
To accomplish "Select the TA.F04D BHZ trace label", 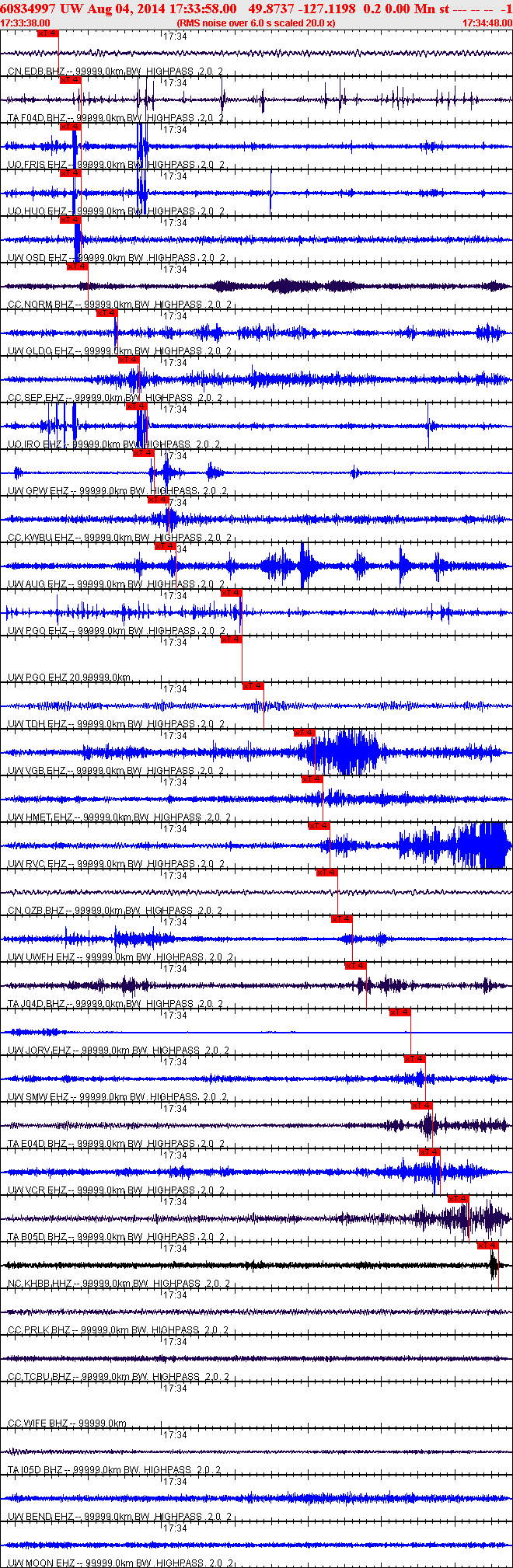I will point(115,118).
